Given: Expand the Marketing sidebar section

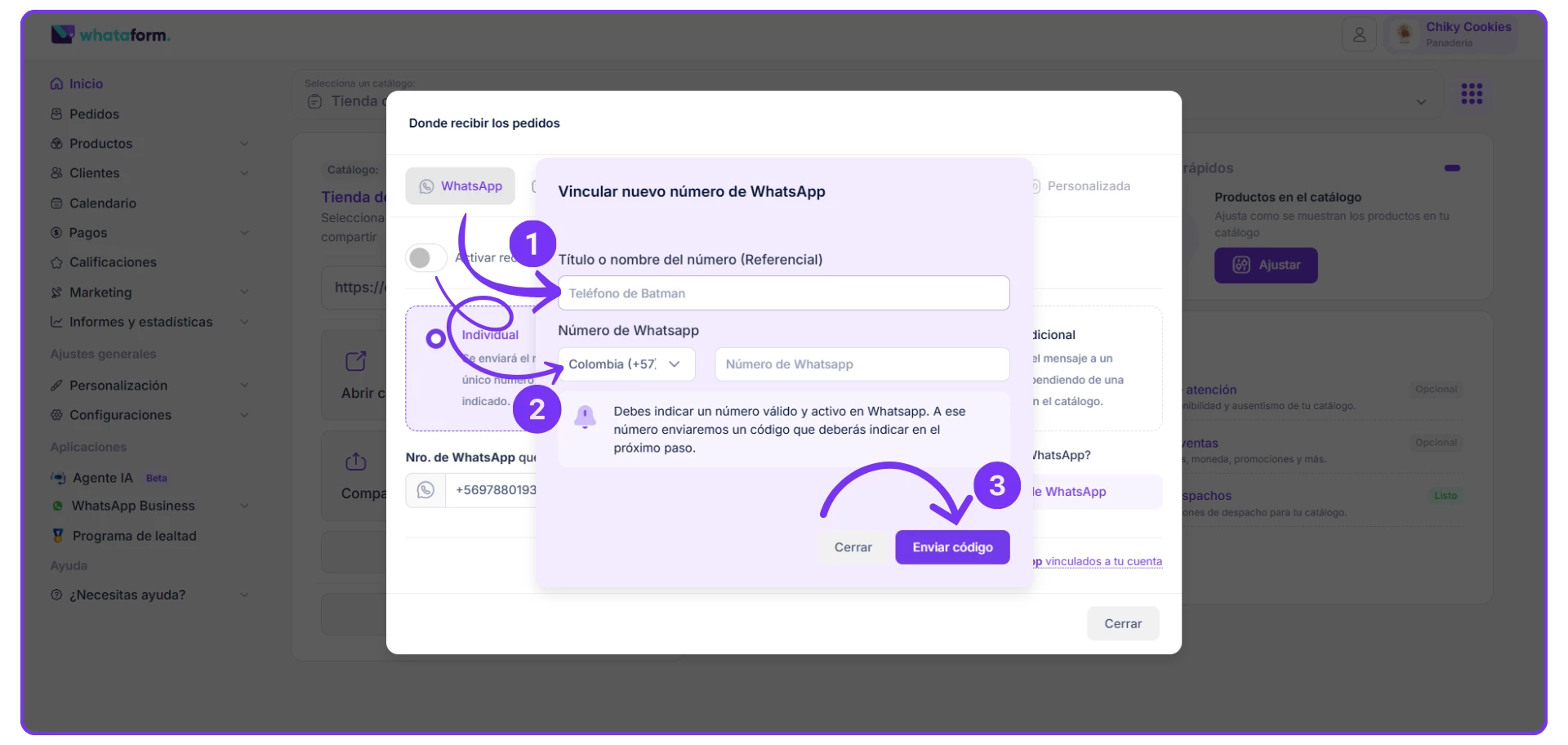Looking at the screenshot, I should [x=243, y=292].
